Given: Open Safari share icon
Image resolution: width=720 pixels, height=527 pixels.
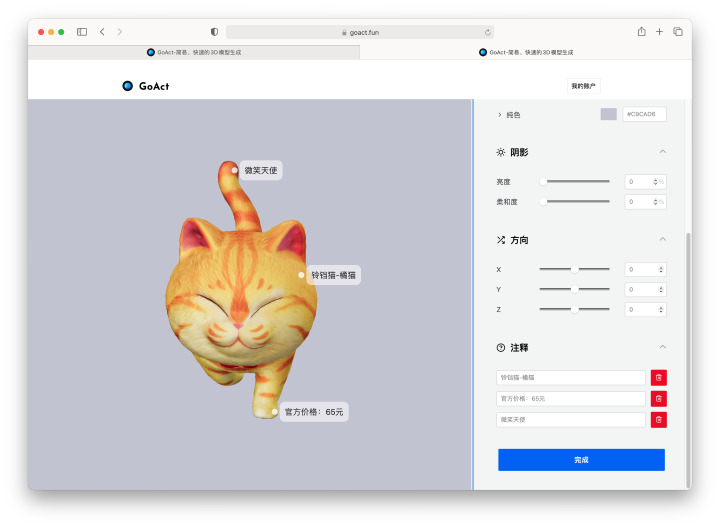Looking at the screenshot, I should (x=641, y=32).
